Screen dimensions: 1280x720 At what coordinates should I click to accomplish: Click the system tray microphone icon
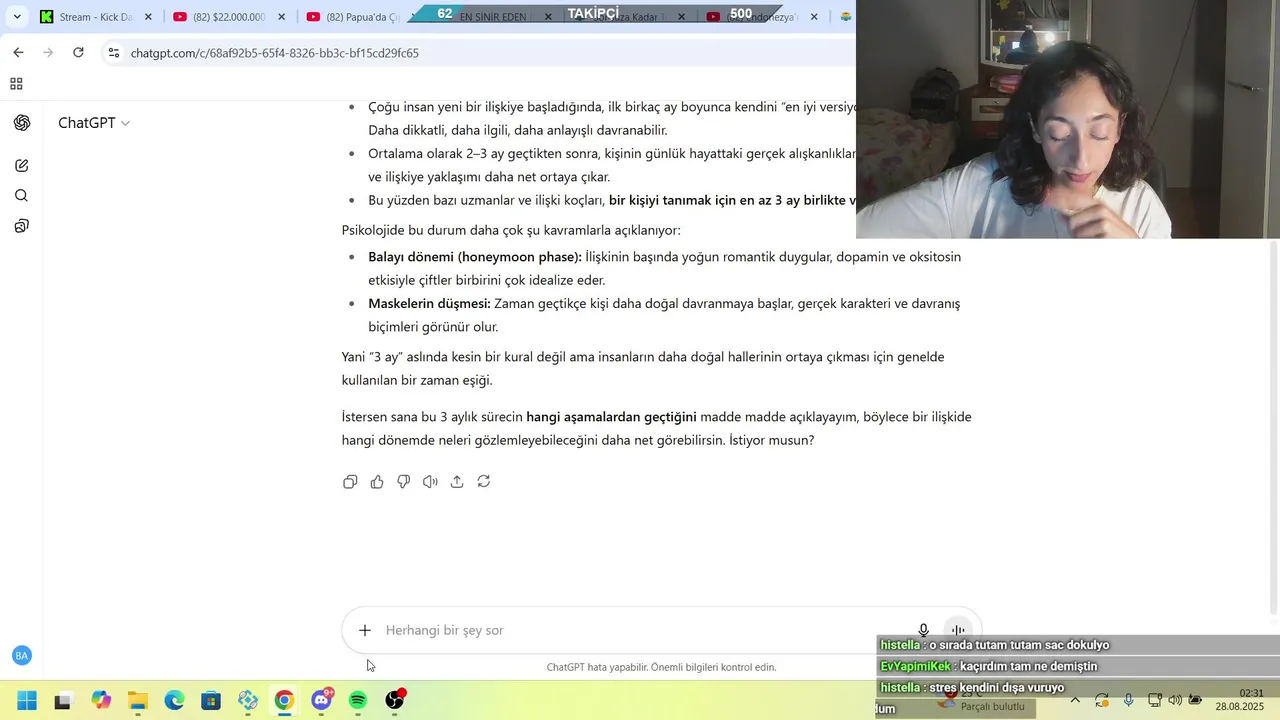(x=1128, y=700)
